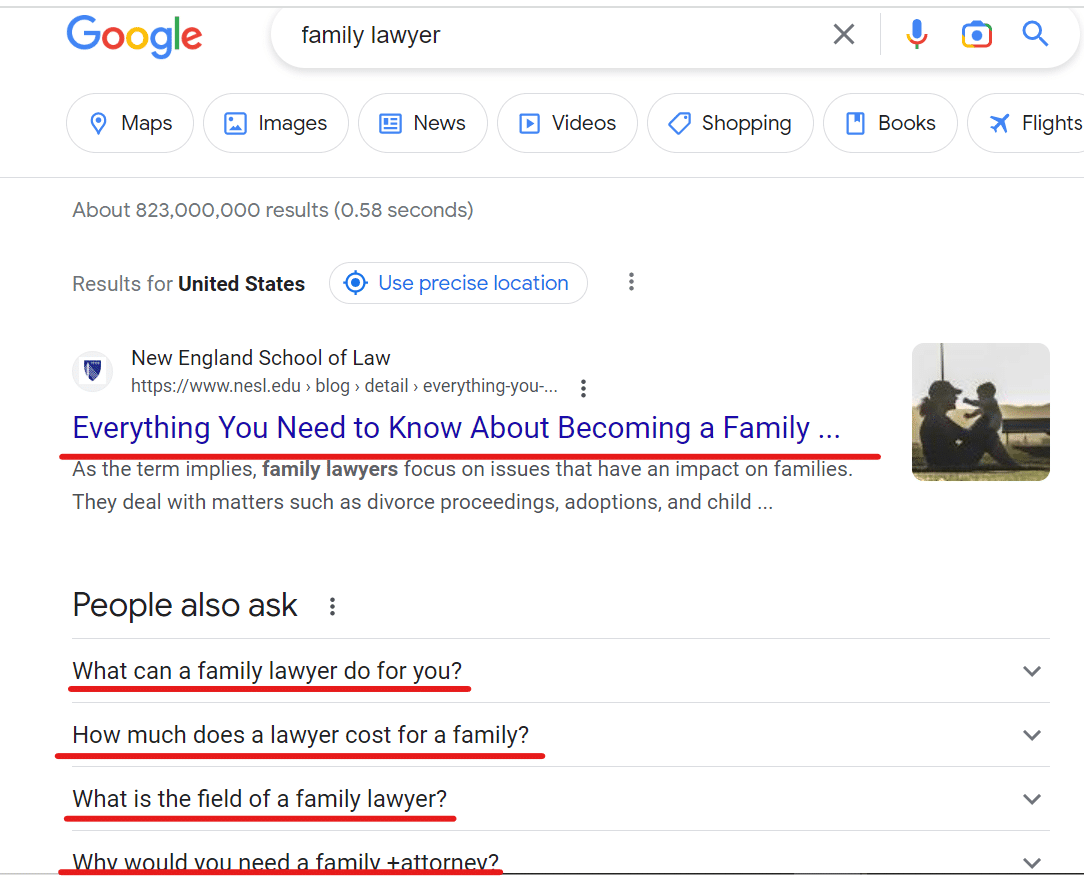
Task: Click the nesl.edu breadcrumb URL
Action: pyautogui.click(x=344, y=386)
